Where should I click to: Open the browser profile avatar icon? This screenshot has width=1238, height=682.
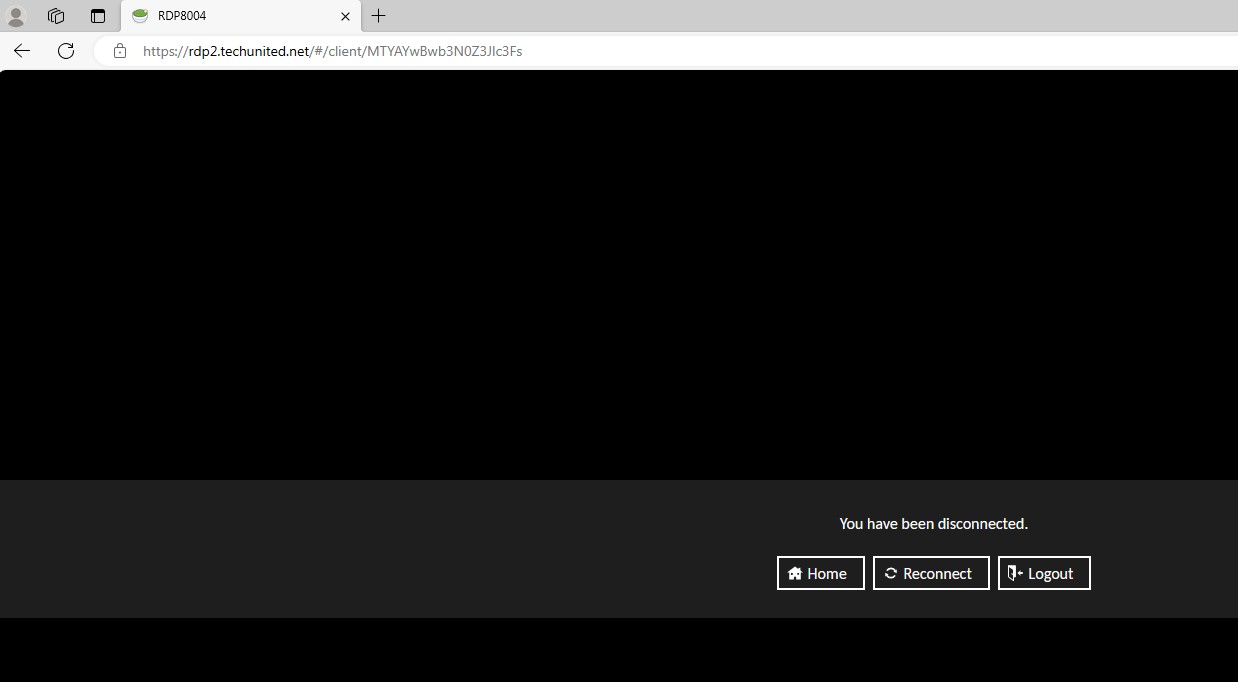[x=16, y=16]
